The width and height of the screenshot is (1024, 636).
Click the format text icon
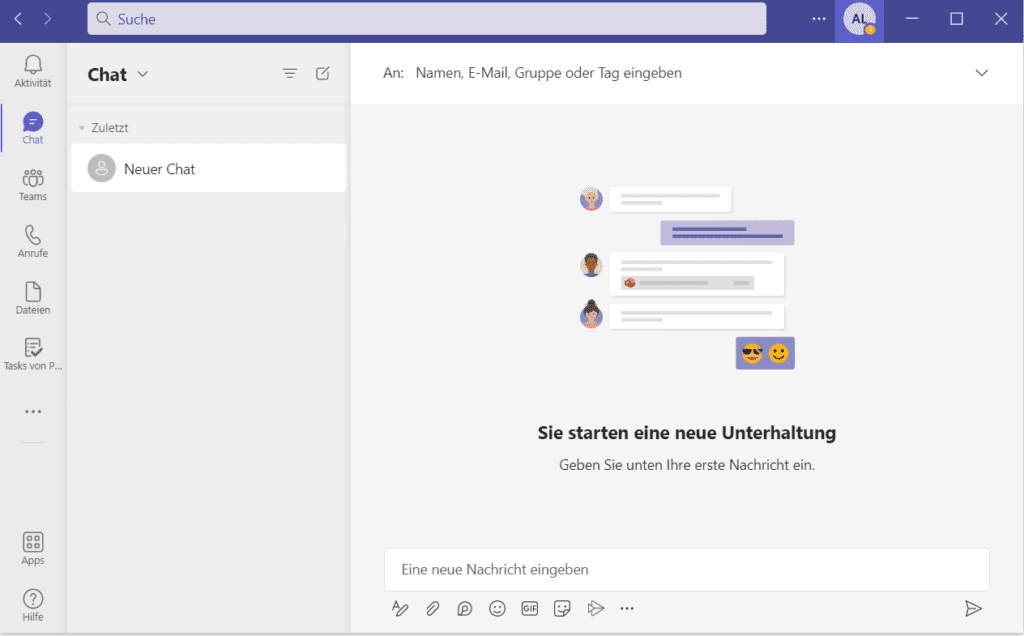coord(400,608)
